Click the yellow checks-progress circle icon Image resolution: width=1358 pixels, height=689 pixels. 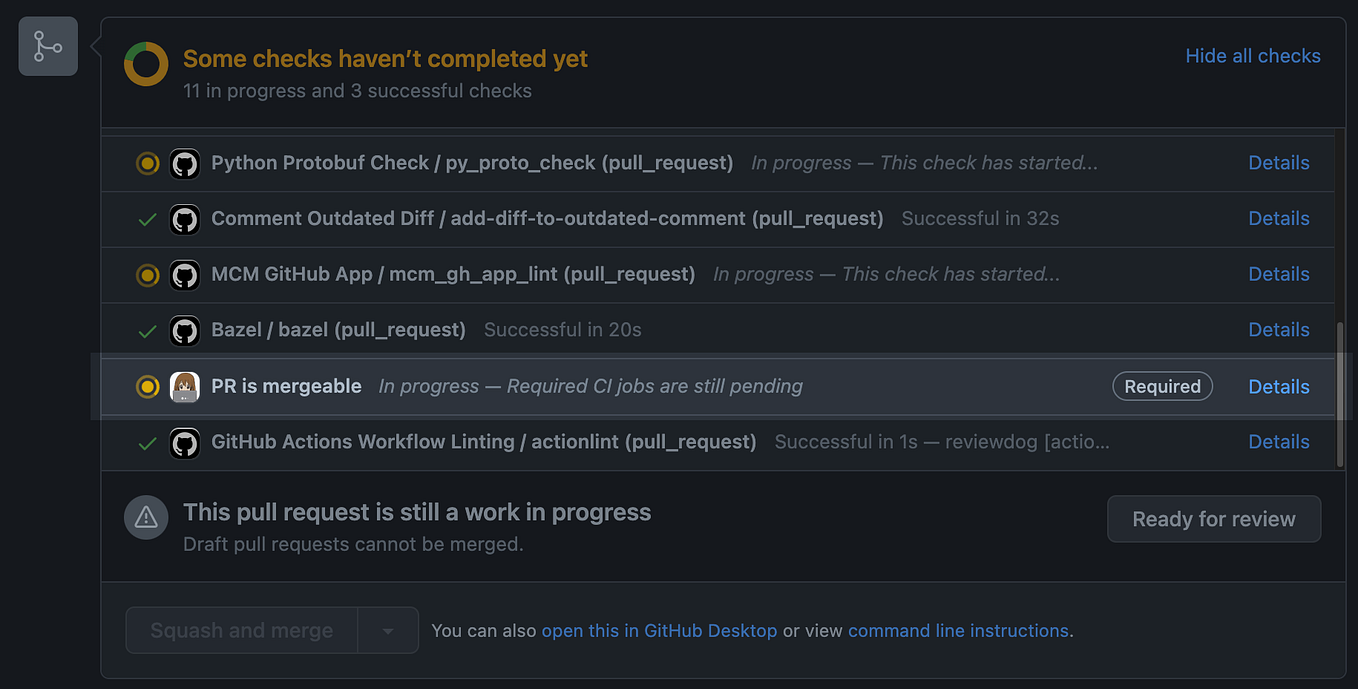146,62
